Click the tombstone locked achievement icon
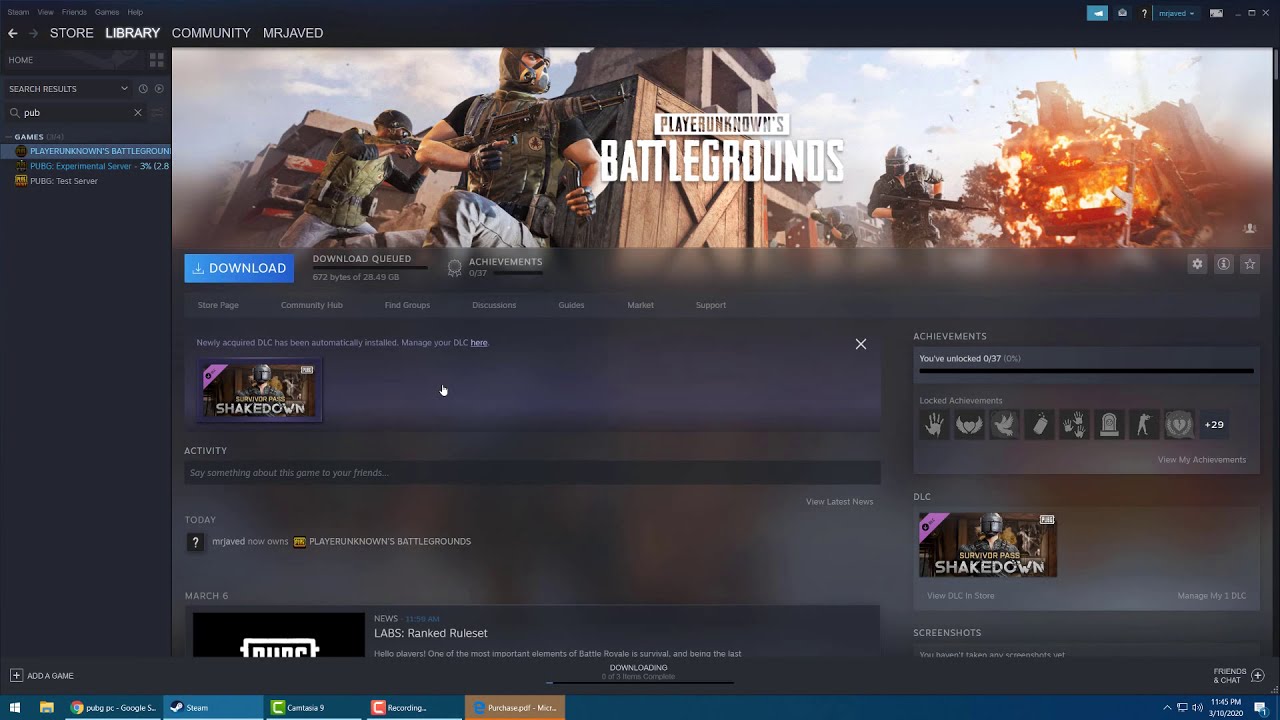 point(1109,425)
